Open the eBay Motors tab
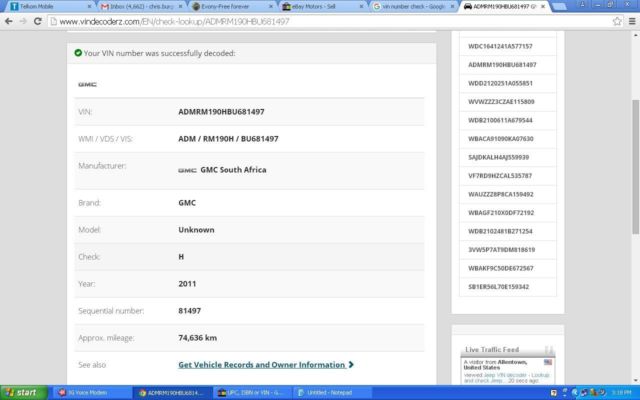640x400 pixels. [320, 6]
